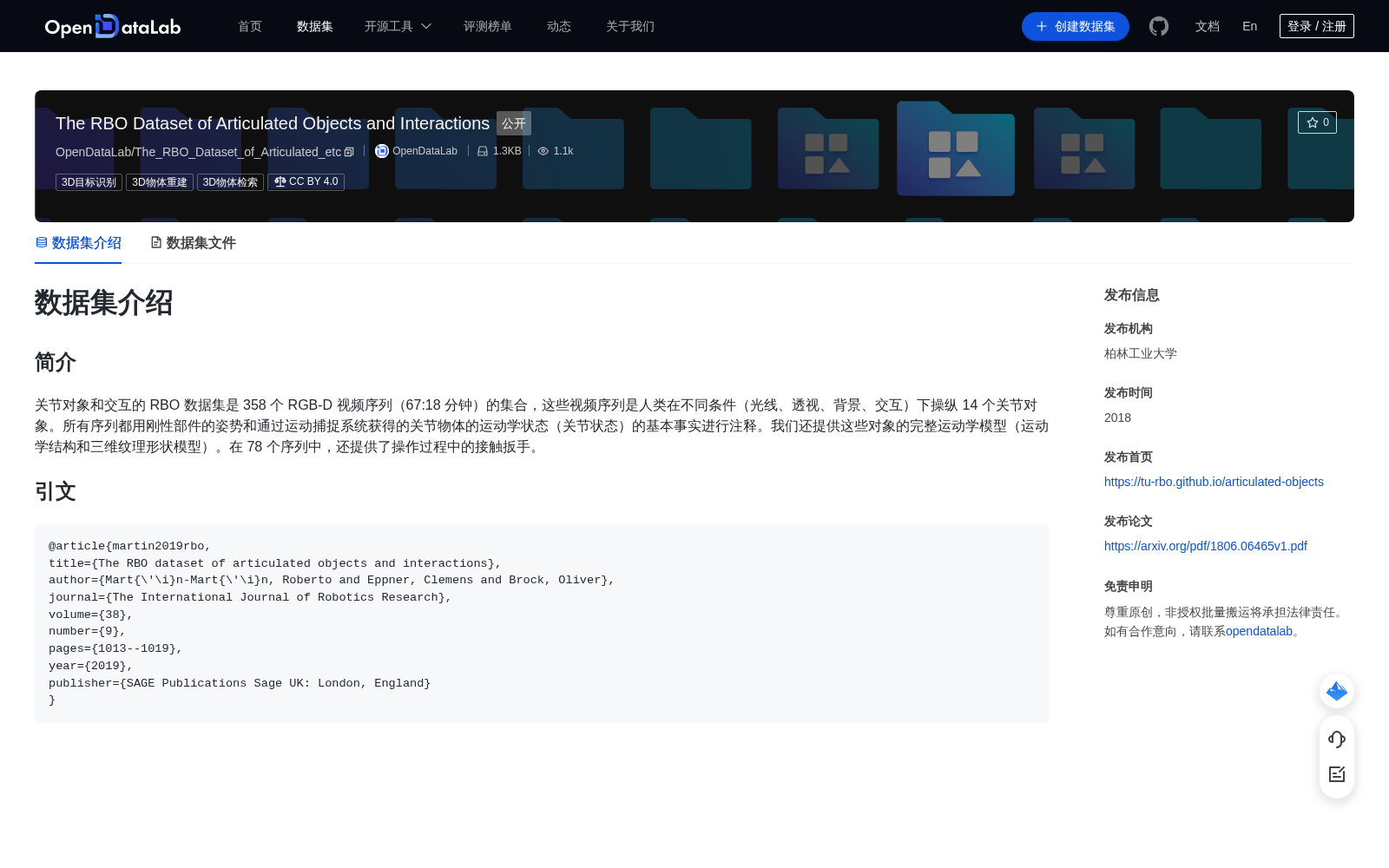This screenshot has width=1389, height=868.
Task: Open the feedback edit icon
Action: click(1337, 774)
